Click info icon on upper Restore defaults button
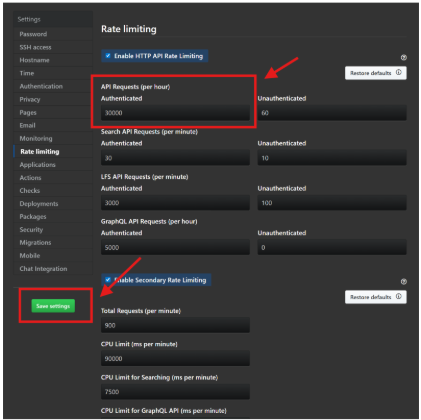This screenshot has width=421, height=420. coord(399,72)
